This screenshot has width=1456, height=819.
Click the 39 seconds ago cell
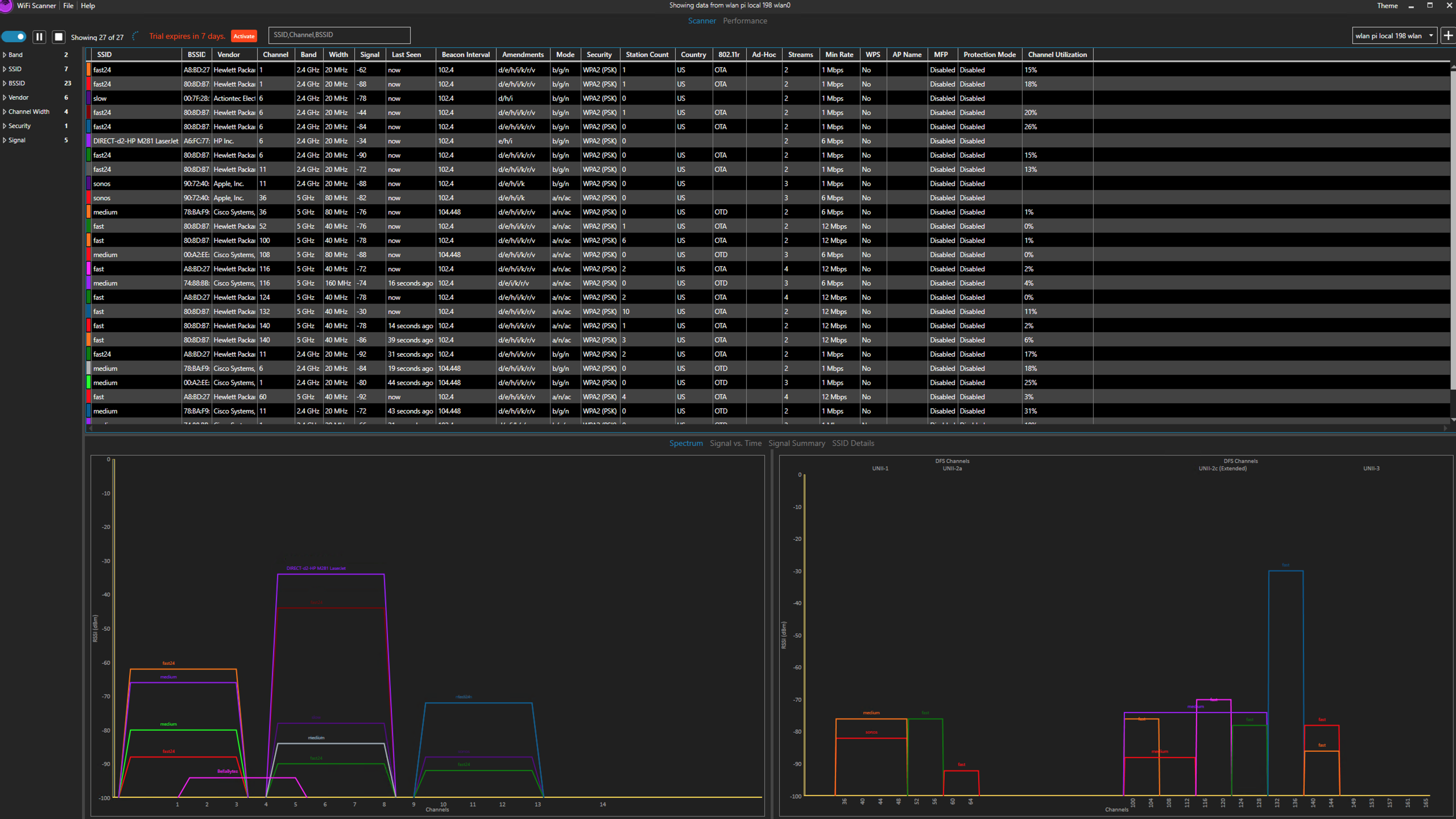pos(410,340)
